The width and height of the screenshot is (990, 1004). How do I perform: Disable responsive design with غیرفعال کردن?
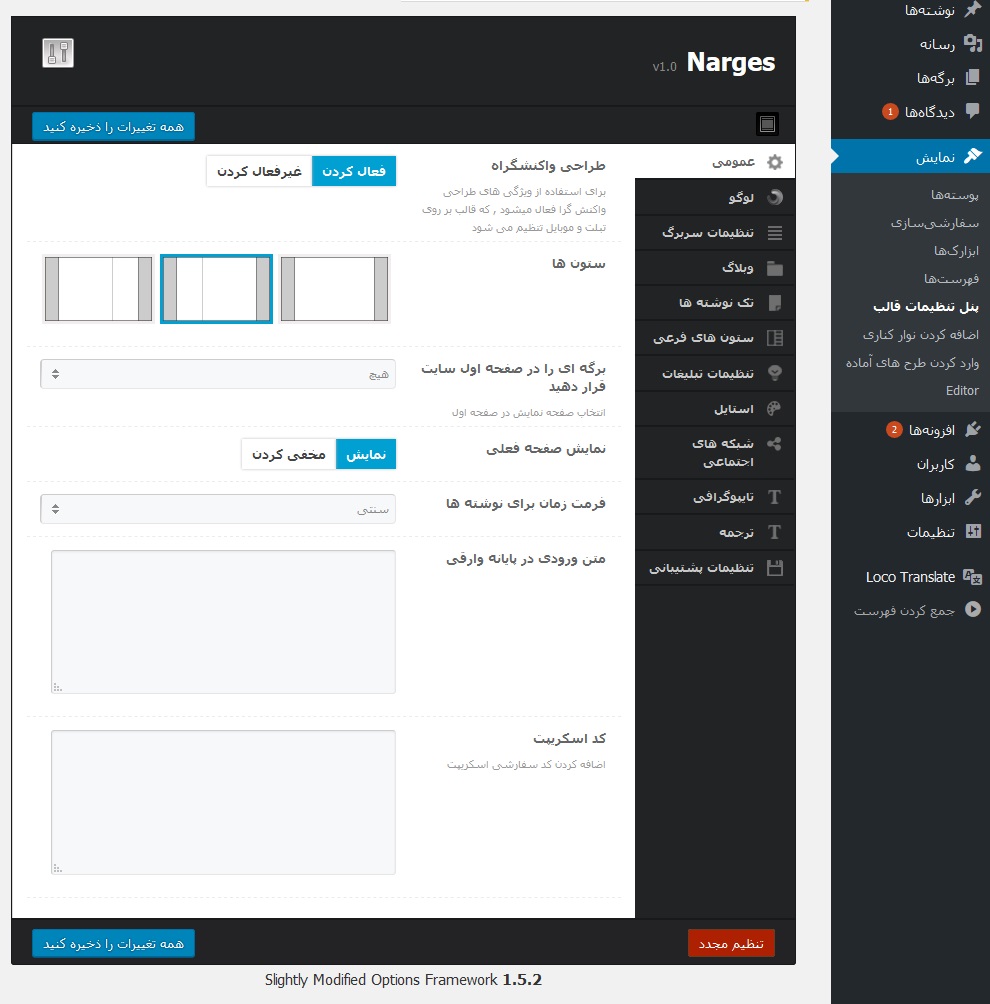point(259,171)
